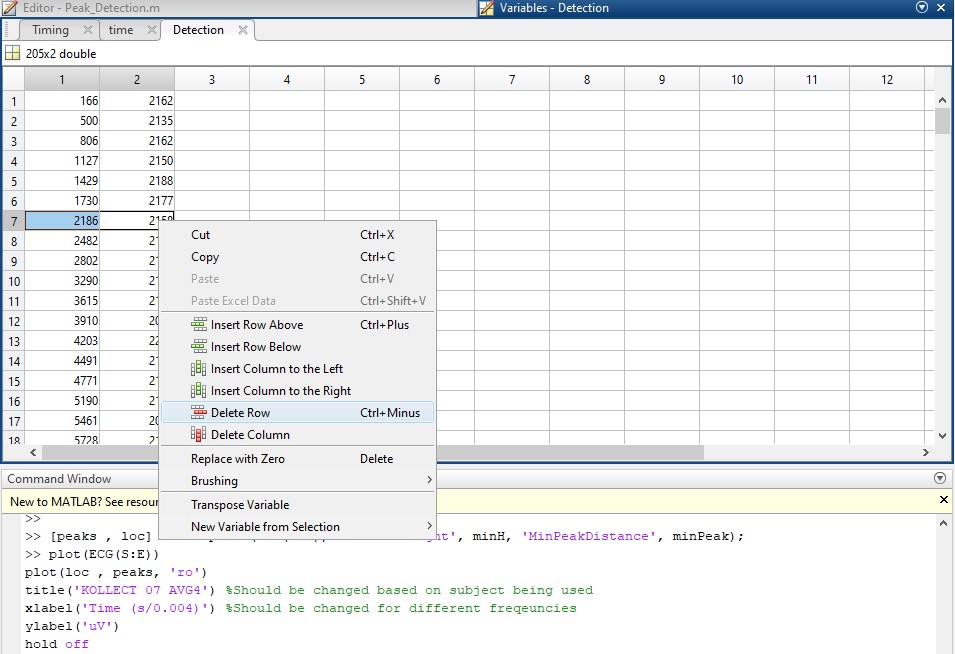Select cell containing 166 in row 1
Image resolution: width=955 pixels, height=654 pixels.
coord(62,101)
